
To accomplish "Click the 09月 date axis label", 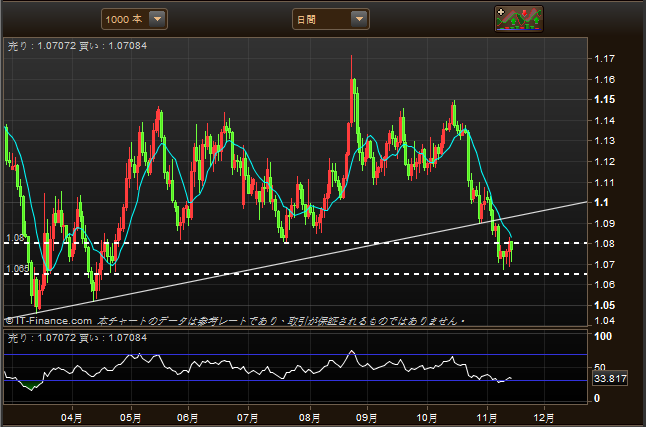I will (x=366, y=418).
